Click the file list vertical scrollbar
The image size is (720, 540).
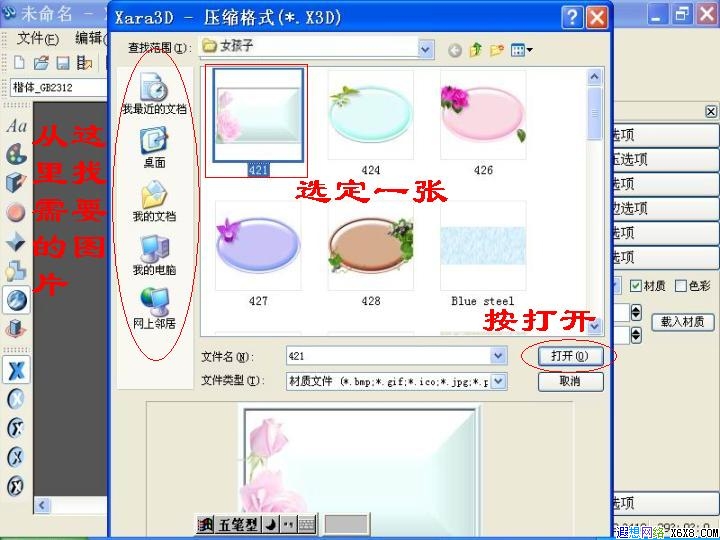(x=595, y=202)
